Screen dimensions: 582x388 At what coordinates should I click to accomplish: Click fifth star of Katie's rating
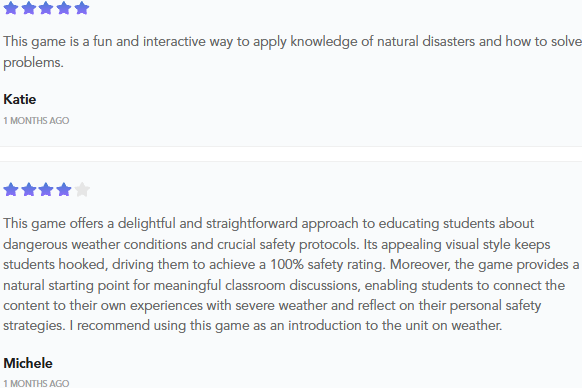coord(82,8)
